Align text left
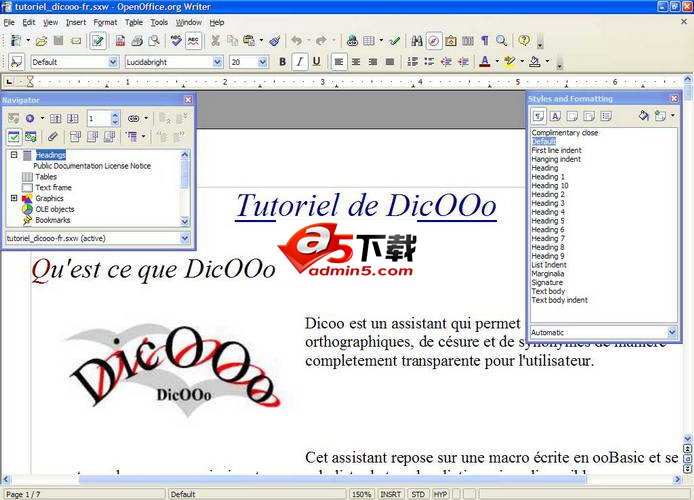Viewport: 694px width, 500px height. pos(339,62)
